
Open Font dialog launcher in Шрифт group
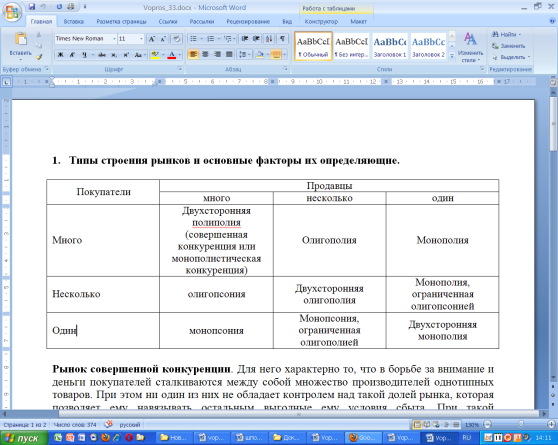(179, 68)
